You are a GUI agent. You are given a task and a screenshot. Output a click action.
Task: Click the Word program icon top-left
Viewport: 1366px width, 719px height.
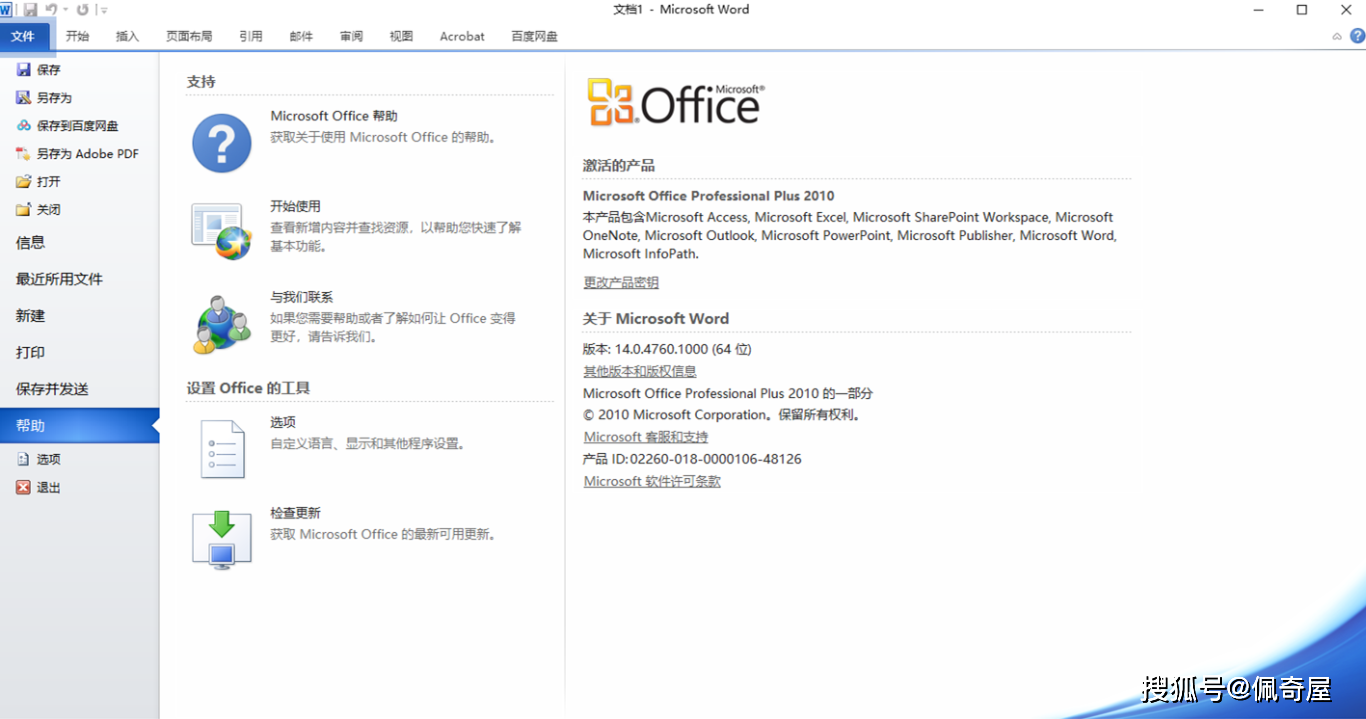click(8, 9)
